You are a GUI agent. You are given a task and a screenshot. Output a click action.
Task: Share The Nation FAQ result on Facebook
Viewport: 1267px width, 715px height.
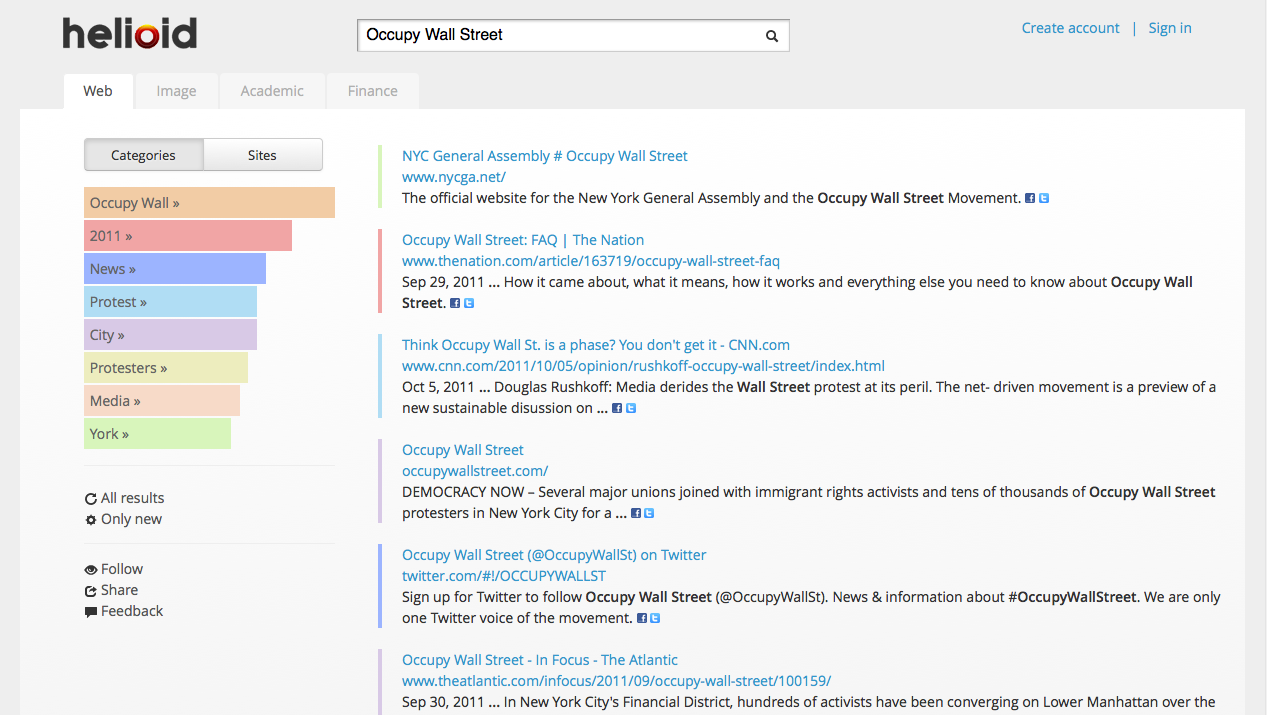(x=455, y=303)
